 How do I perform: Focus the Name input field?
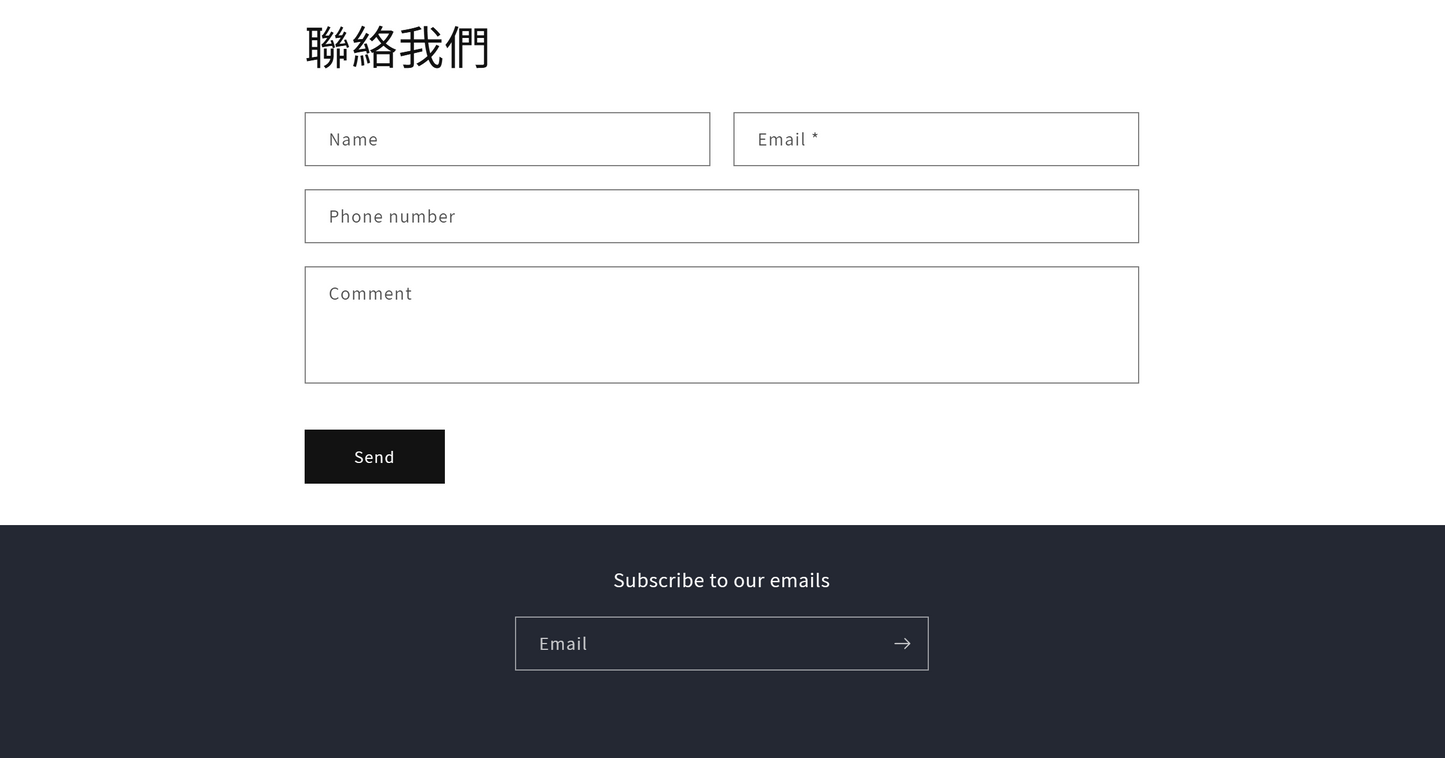tap(507, 139)
